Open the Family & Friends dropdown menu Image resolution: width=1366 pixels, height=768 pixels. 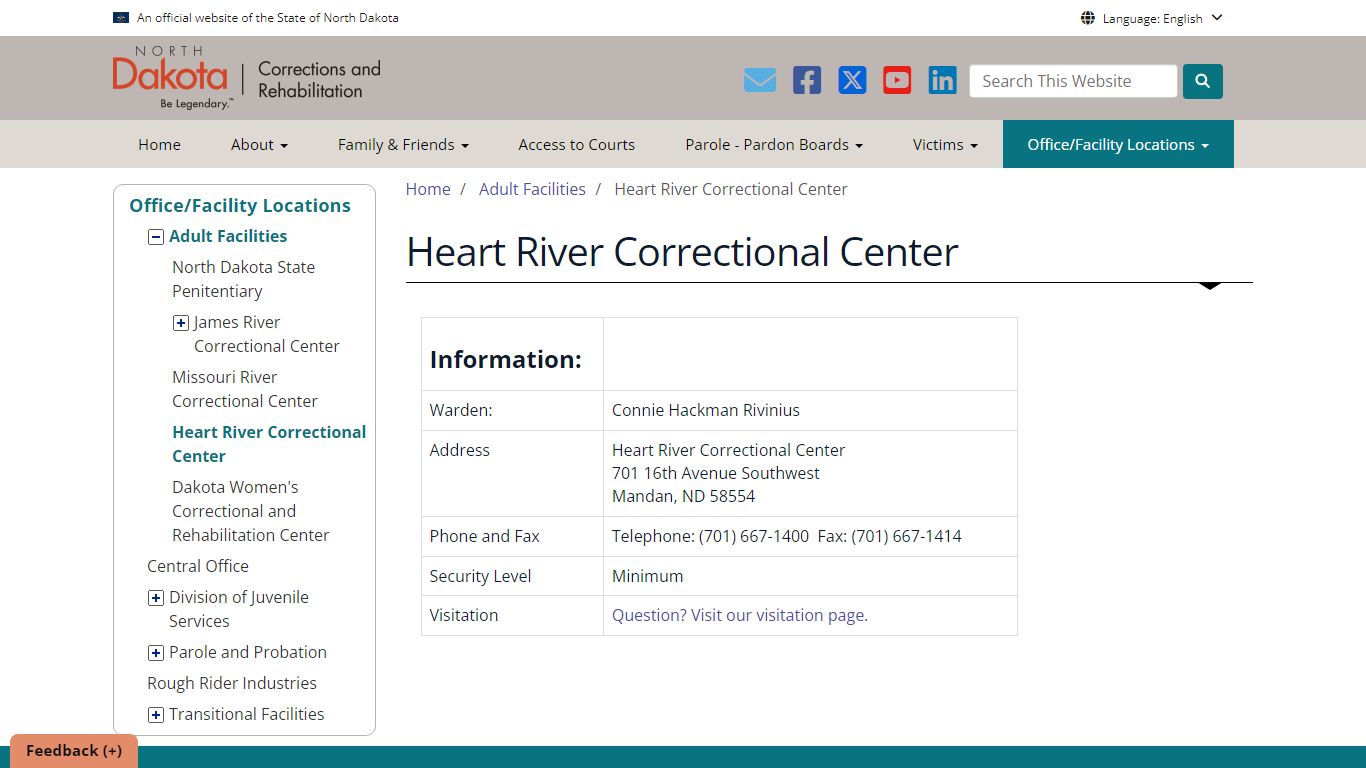(x=403, y=144)
